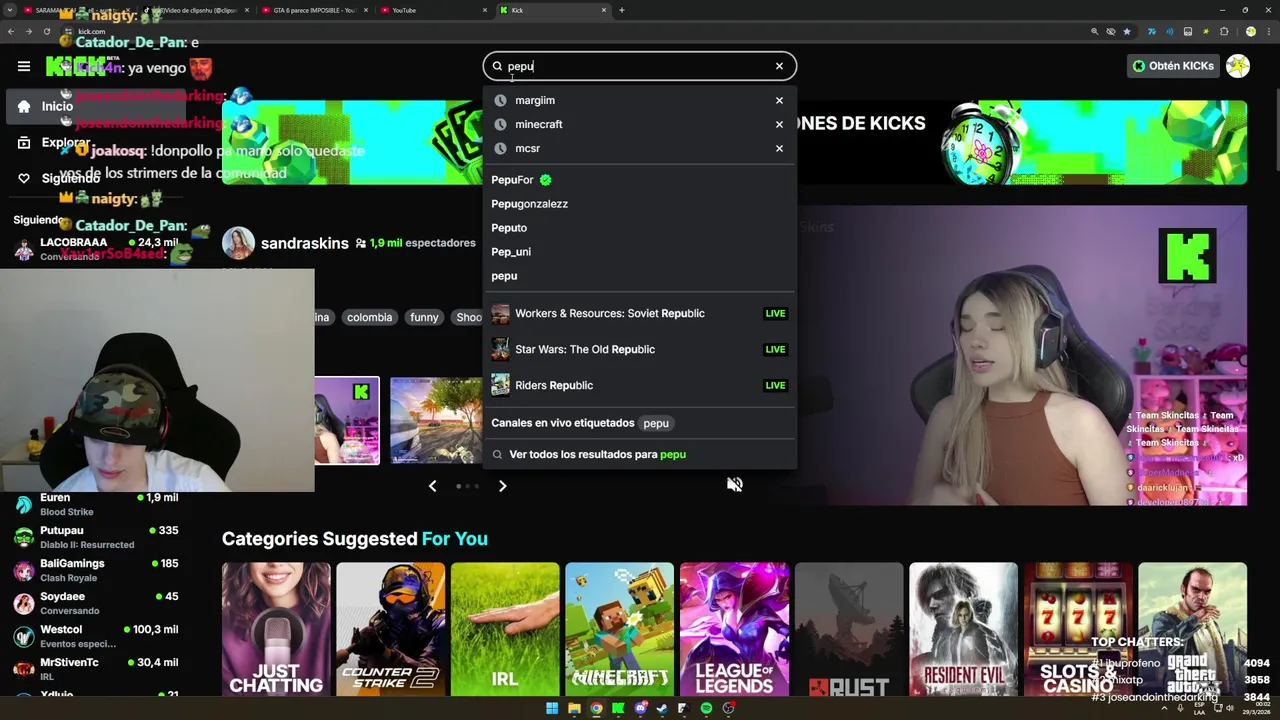Open Spotify from the taskbar
This screenshot has width=1280, height=720.
click(706, 708)
